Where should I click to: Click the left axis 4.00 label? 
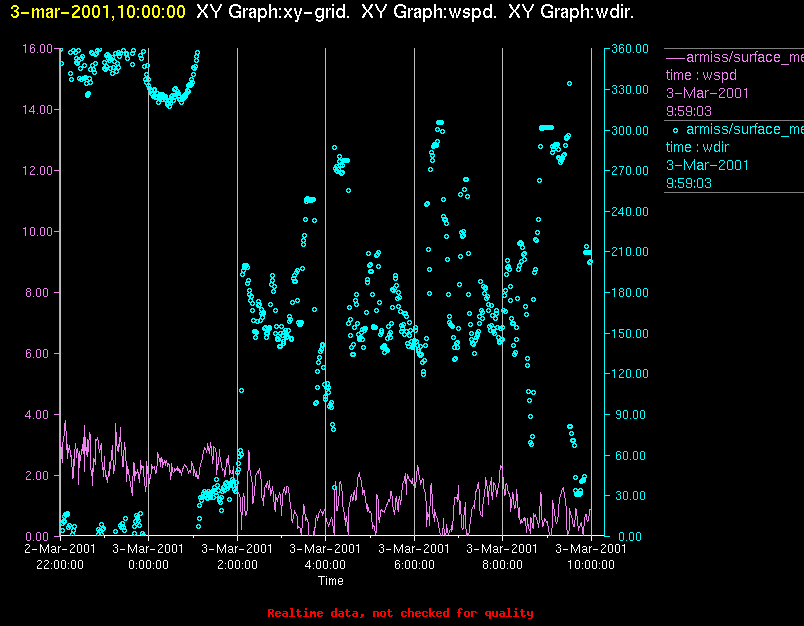39,415
